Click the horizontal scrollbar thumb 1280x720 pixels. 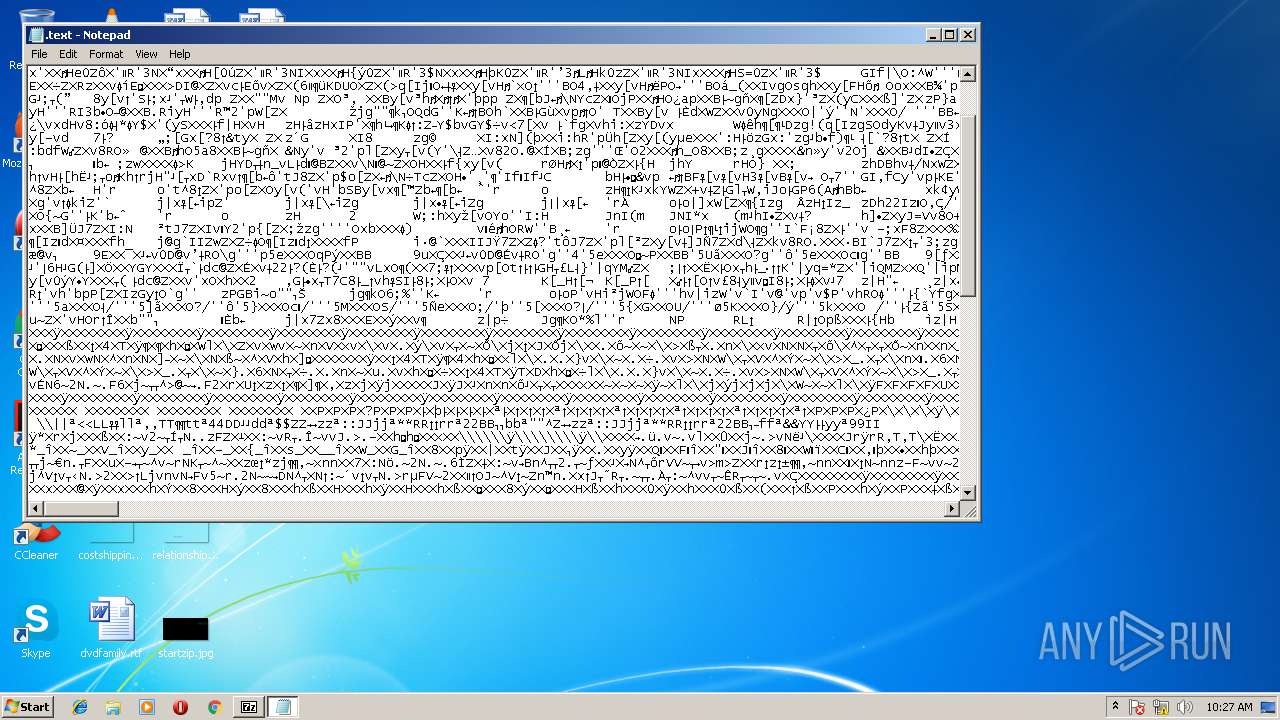point(81,509)
